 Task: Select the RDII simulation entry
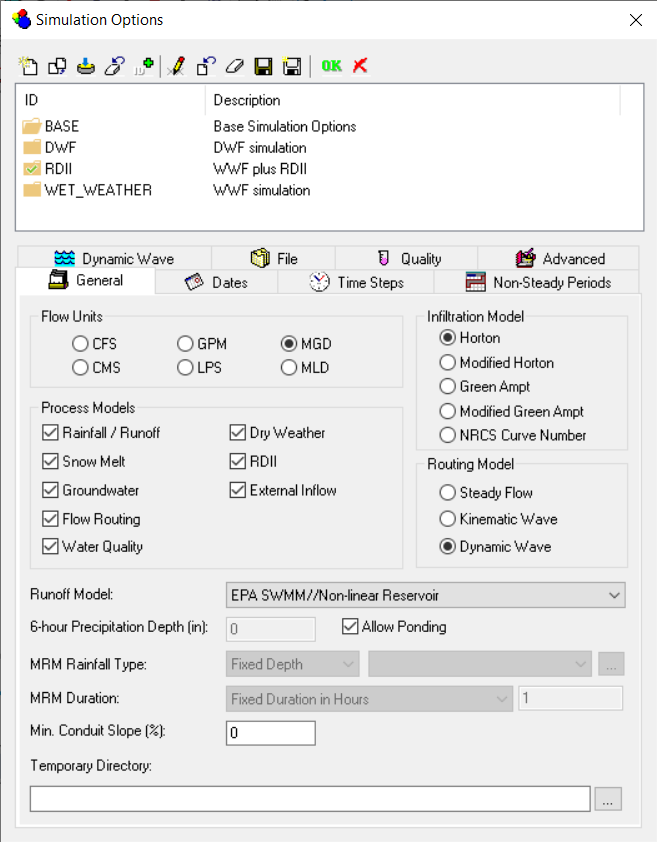60,169
